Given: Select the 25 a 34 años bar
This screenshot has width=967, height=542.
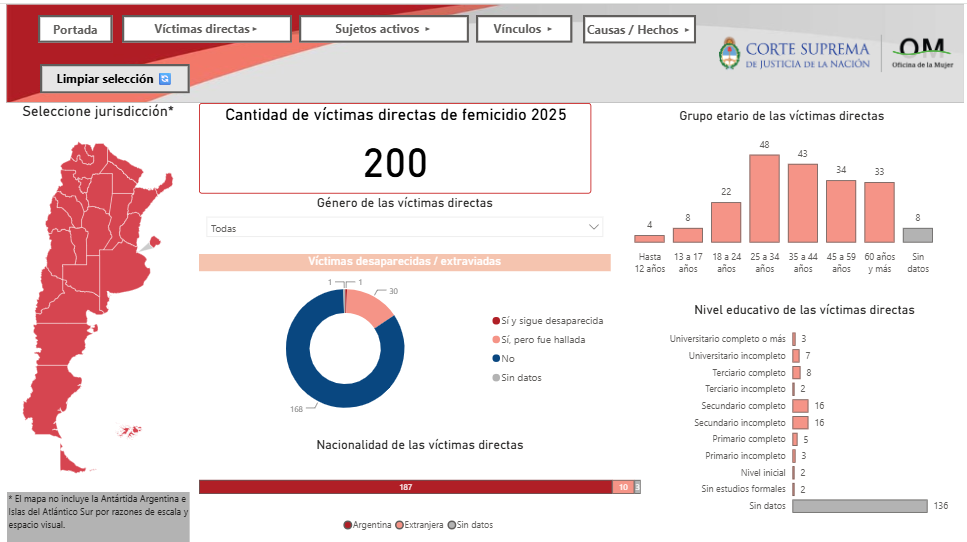Looking at the screenshot, I should [764, 199].
